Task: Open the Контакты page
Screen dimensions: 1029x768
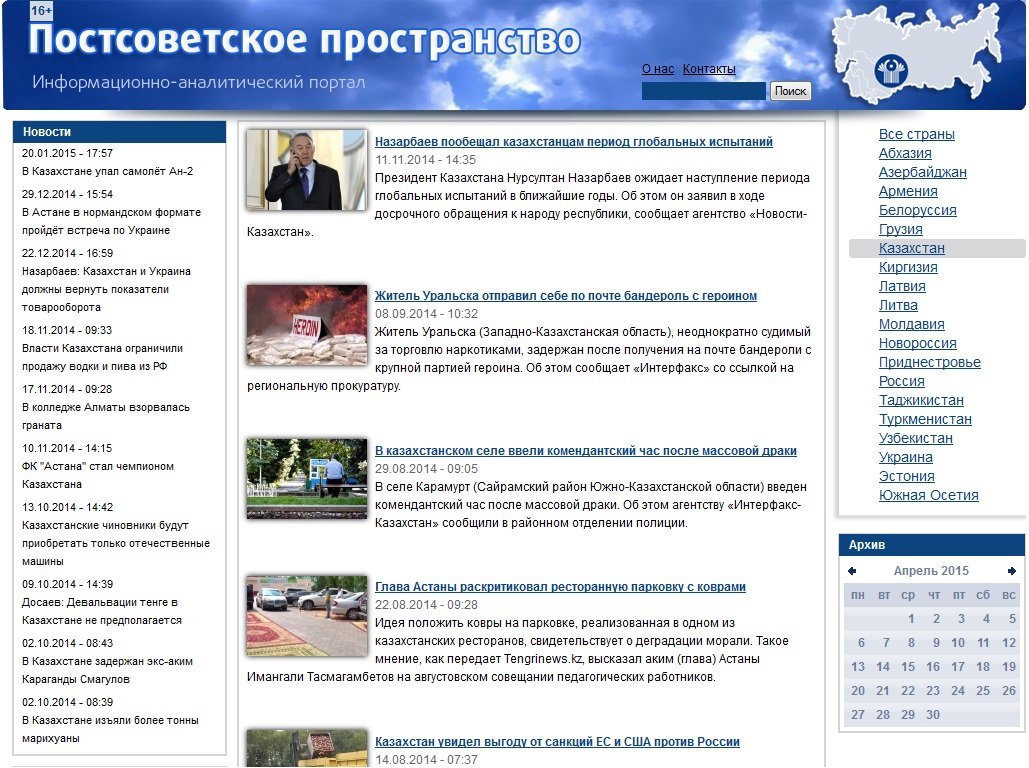Action: pos(709,69)
